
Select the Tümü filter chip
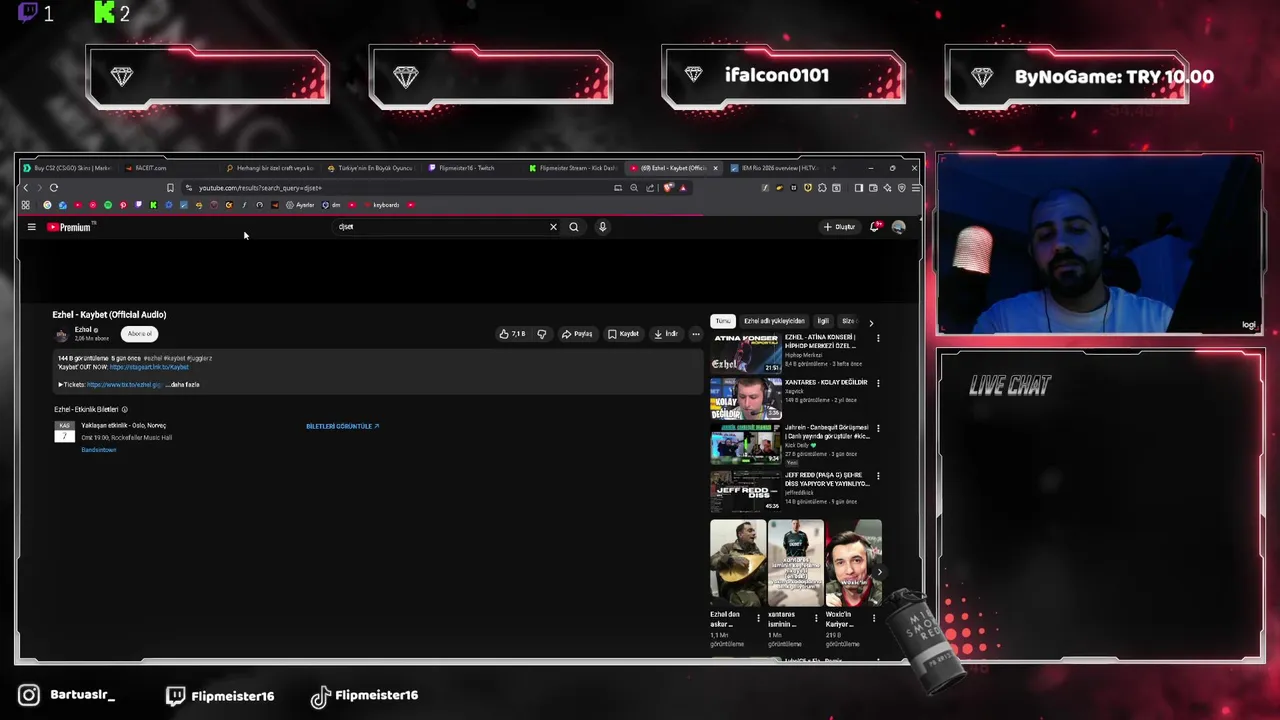tap(723, 321)
